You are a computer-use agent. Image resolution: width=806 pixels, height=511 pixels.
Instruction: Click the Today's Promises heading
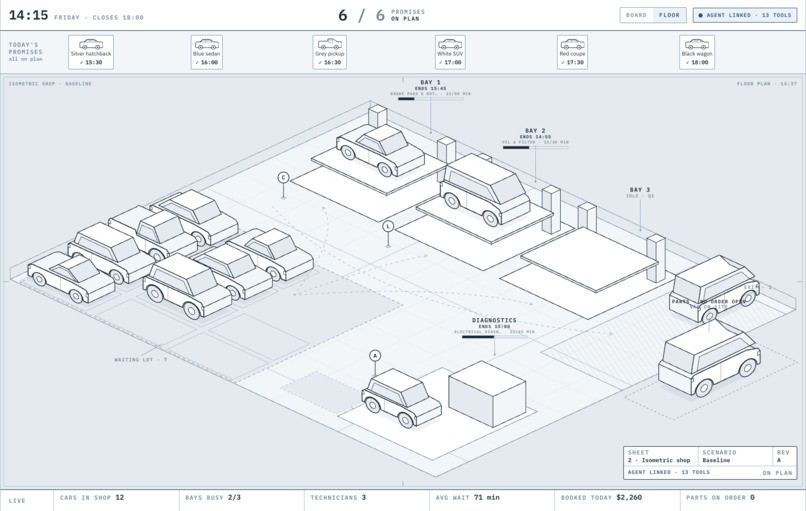25,48
